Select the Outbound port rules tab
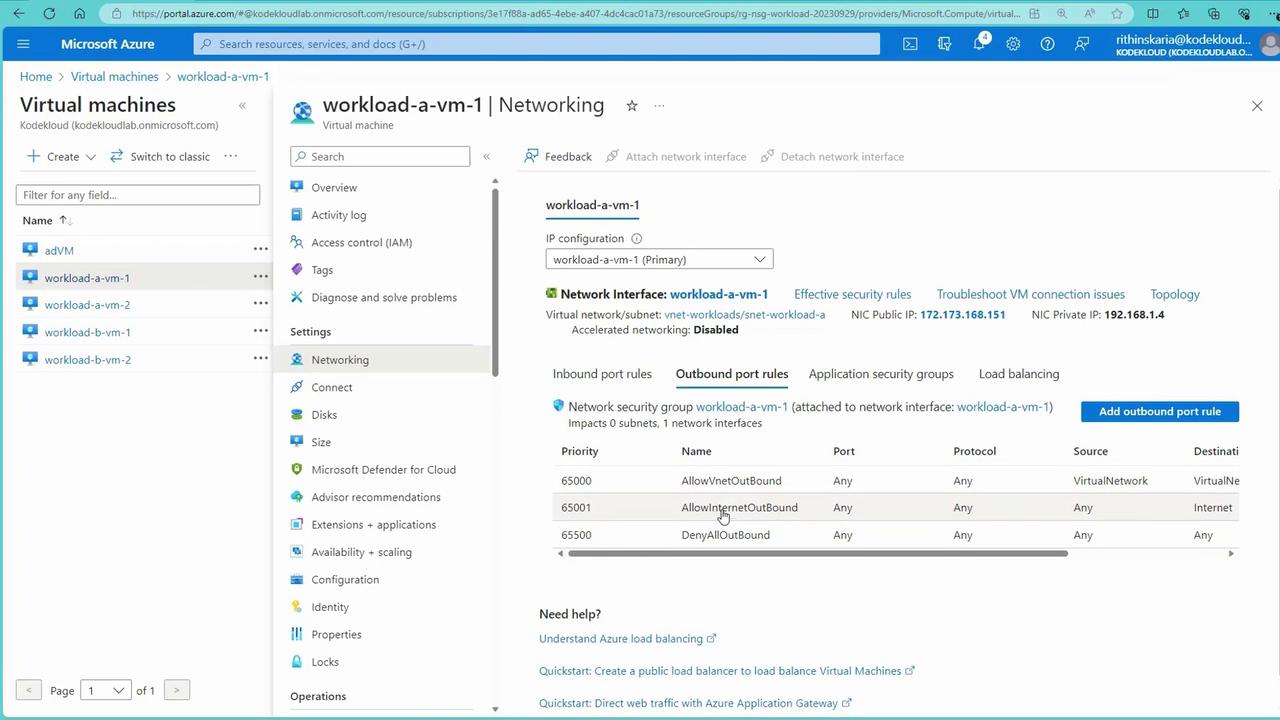Screen dimensions: 1280x720 click(x=732, y=374)
